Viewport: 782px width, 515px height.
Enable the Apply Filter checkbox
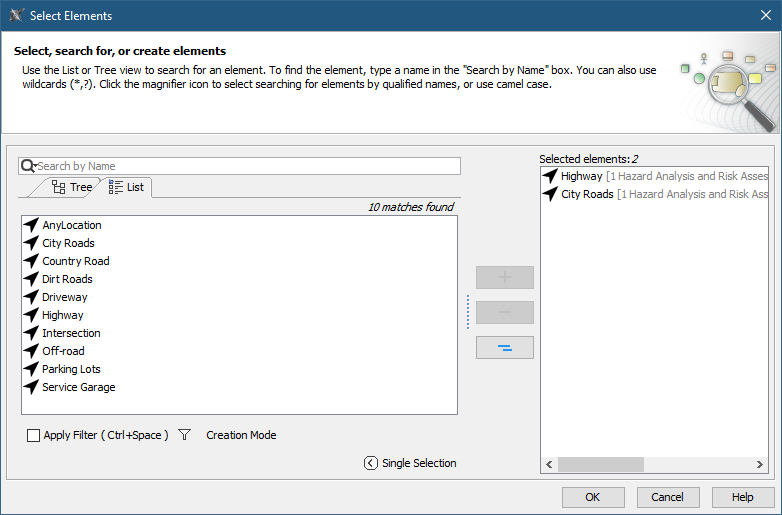click(34, 436)
